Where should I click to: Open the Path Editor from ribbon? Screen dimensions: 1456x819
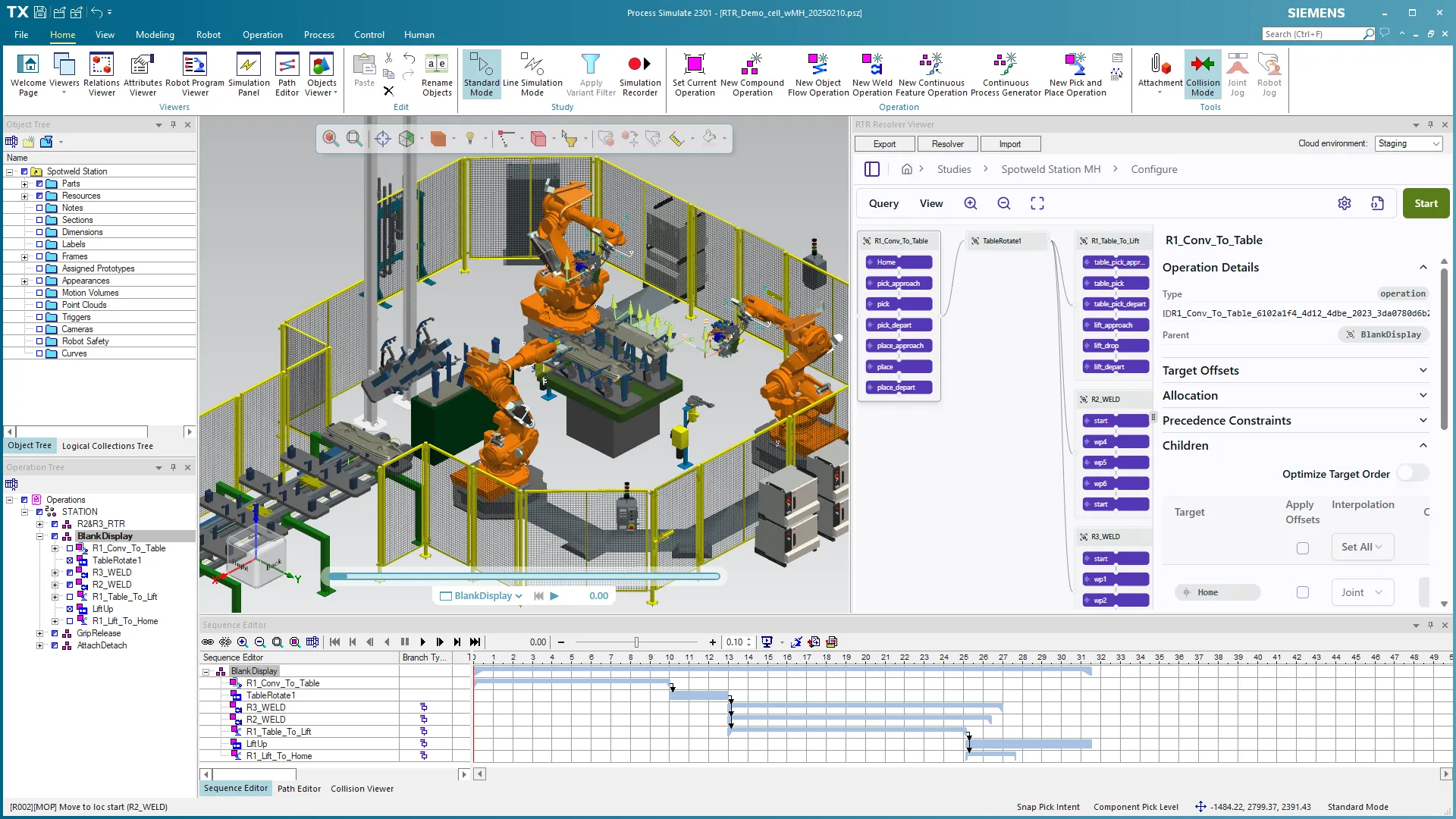pyautogui.click(x=287, y=74)
